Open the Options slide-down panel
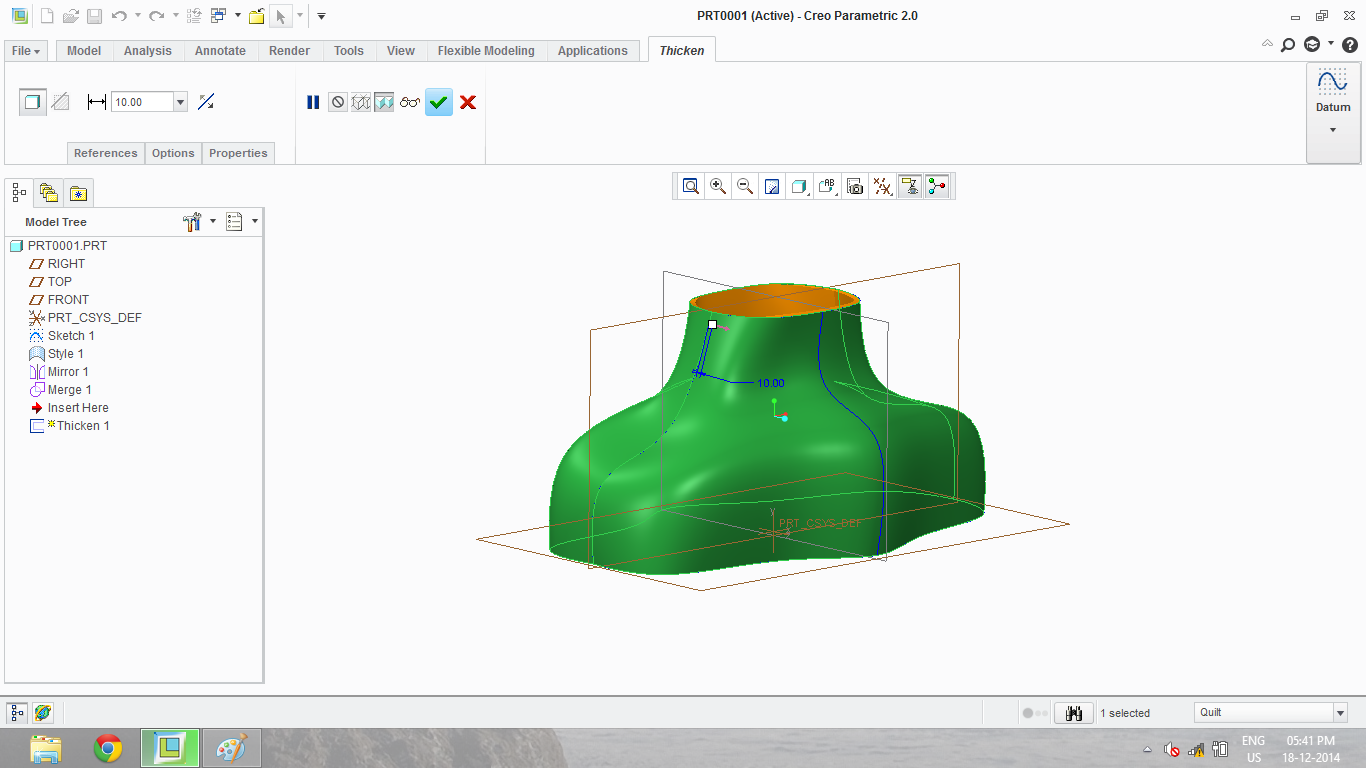The image size is (1366, 768). pyautogui.click(x=173, y=153)
